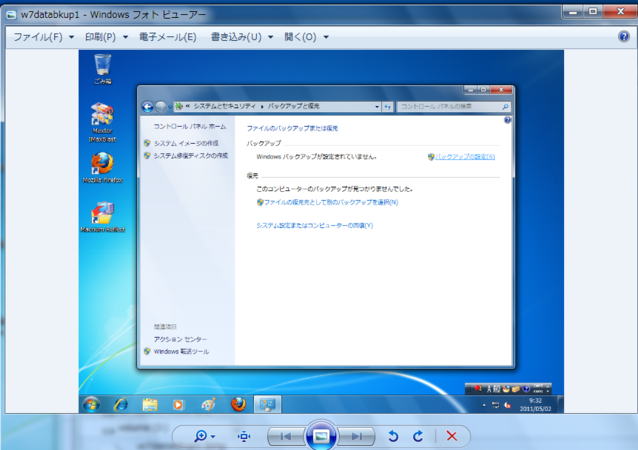The width and height of the screenshot is (638, 450).
Task: Open Internet Explorer from the taskbar
Action: click(x=121, y=405)
